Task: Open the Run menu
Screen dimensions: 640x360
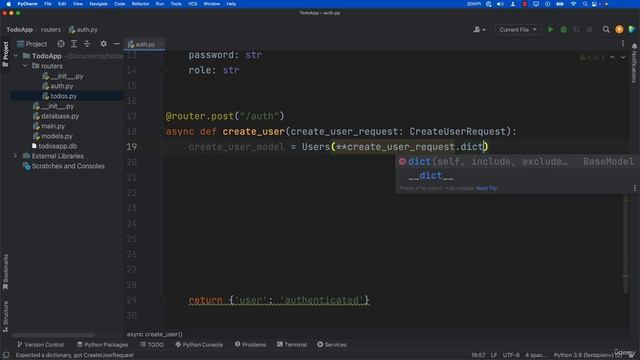Action: point(160,4)
